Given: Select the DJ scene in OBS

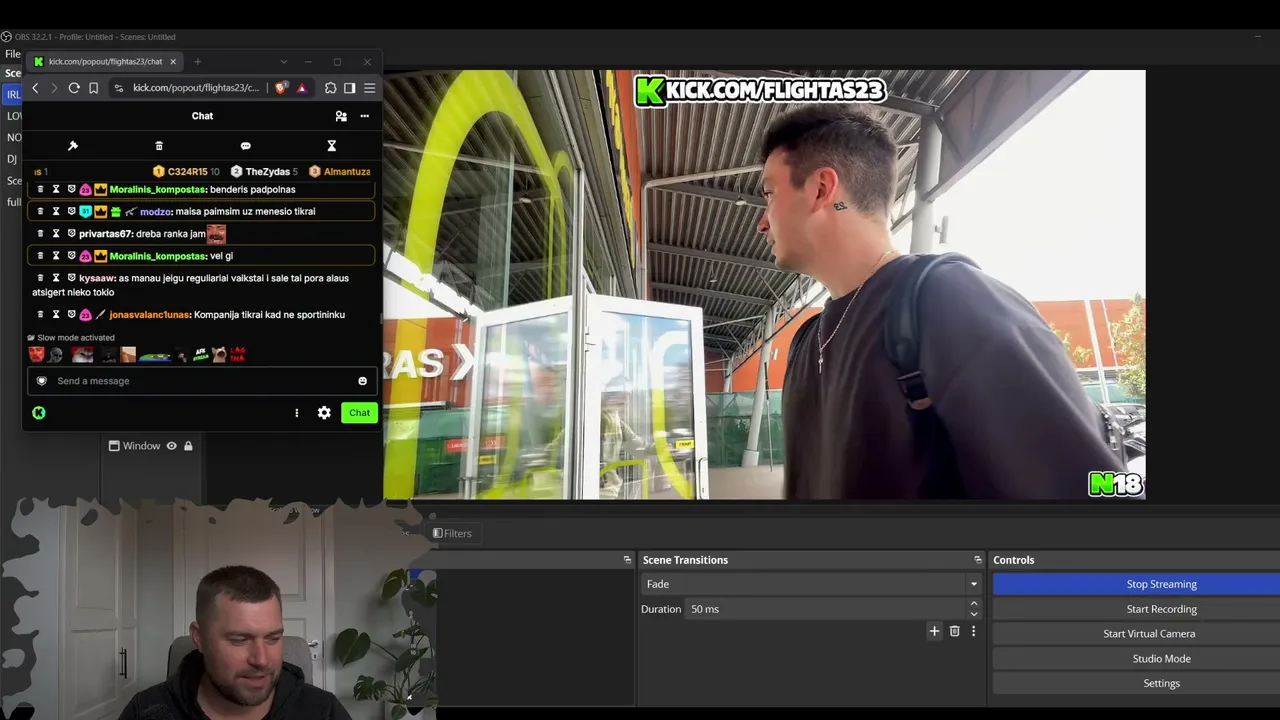Looking at the screenshot, I should (x=12, y=159).
